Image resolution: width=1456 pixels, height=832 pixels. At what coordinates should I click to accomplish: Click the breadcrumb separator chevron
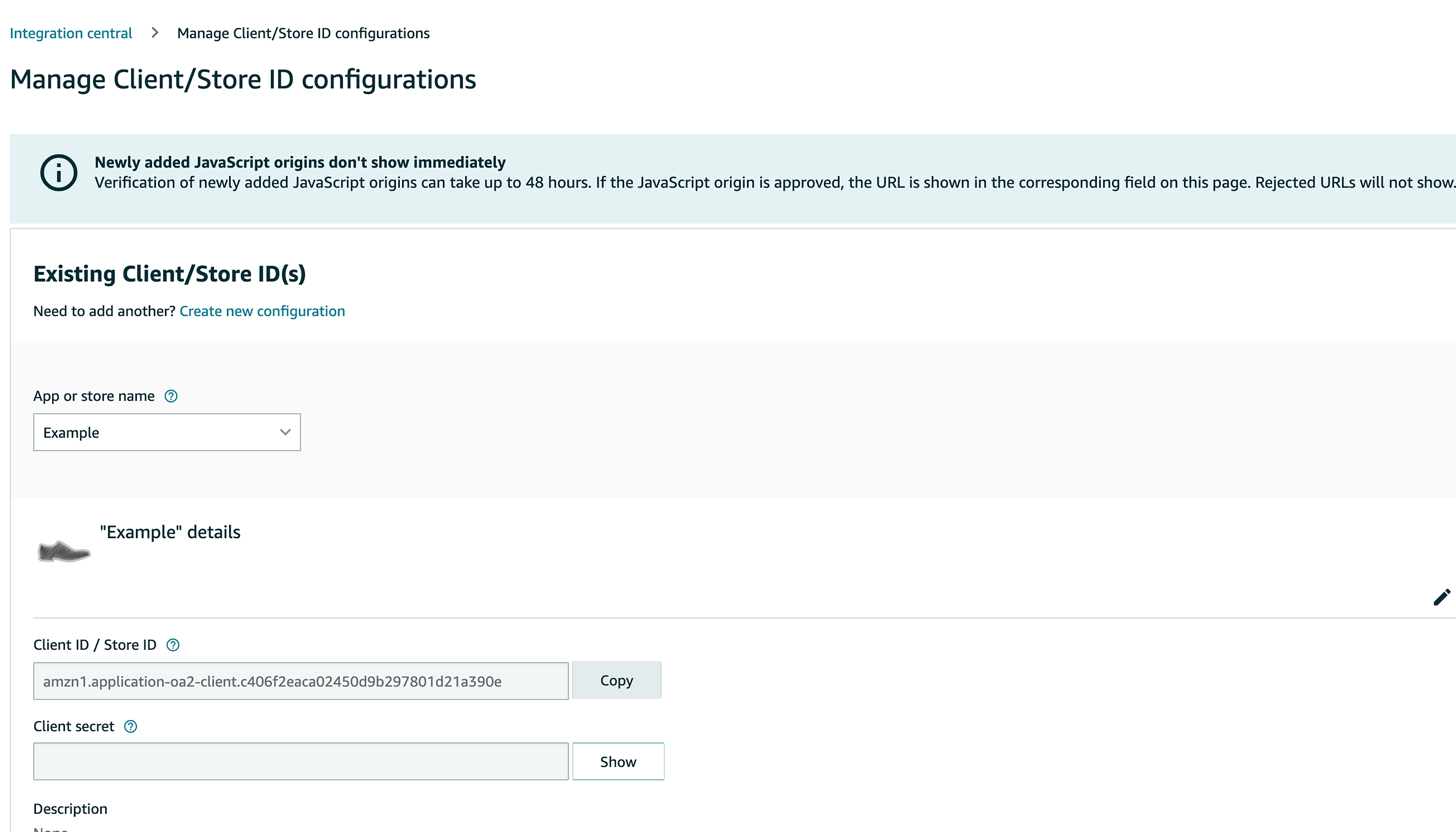[x=155, y=33]
